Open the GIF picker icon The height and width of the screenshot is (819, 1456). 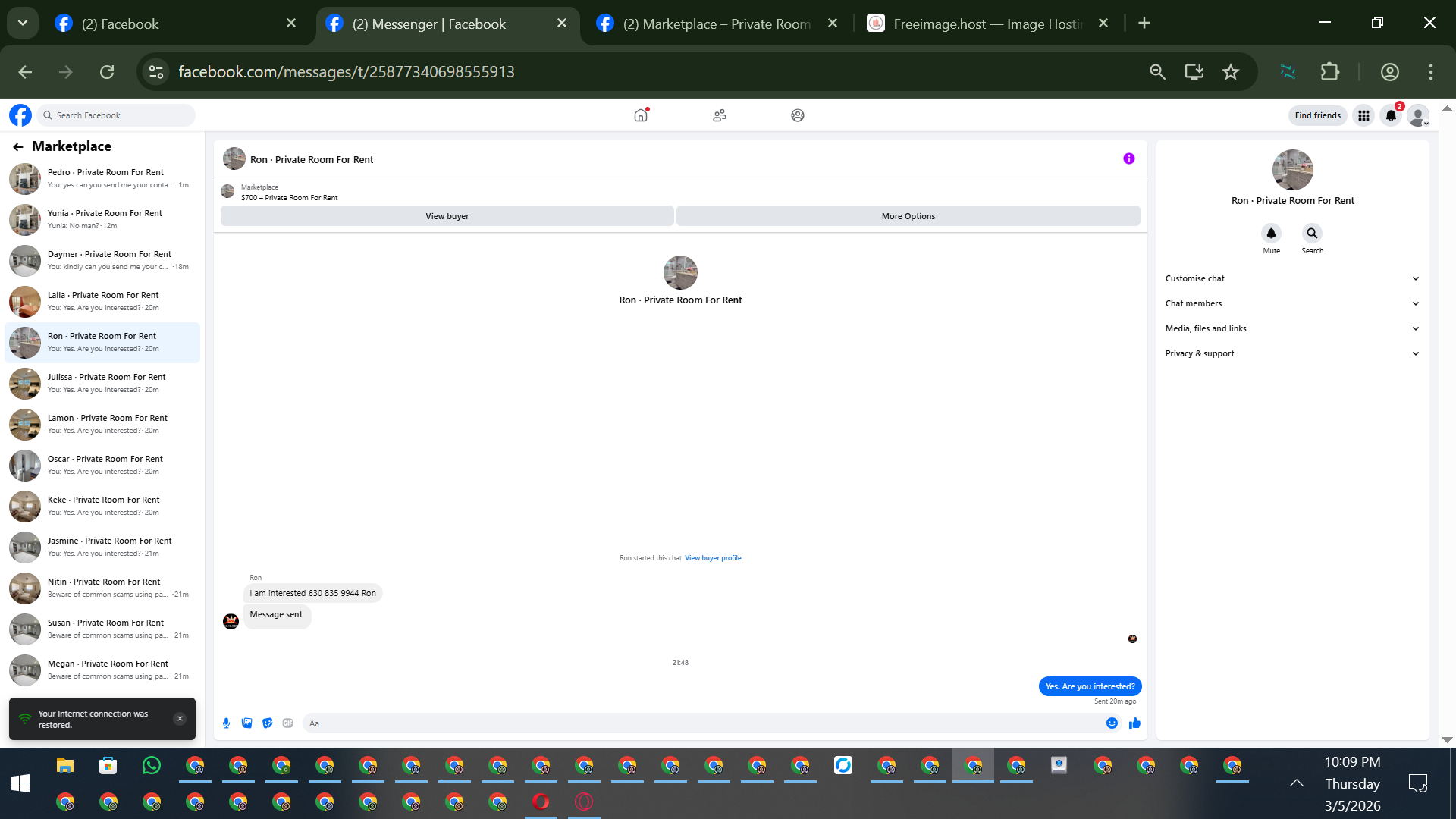[x=287, y=723]
